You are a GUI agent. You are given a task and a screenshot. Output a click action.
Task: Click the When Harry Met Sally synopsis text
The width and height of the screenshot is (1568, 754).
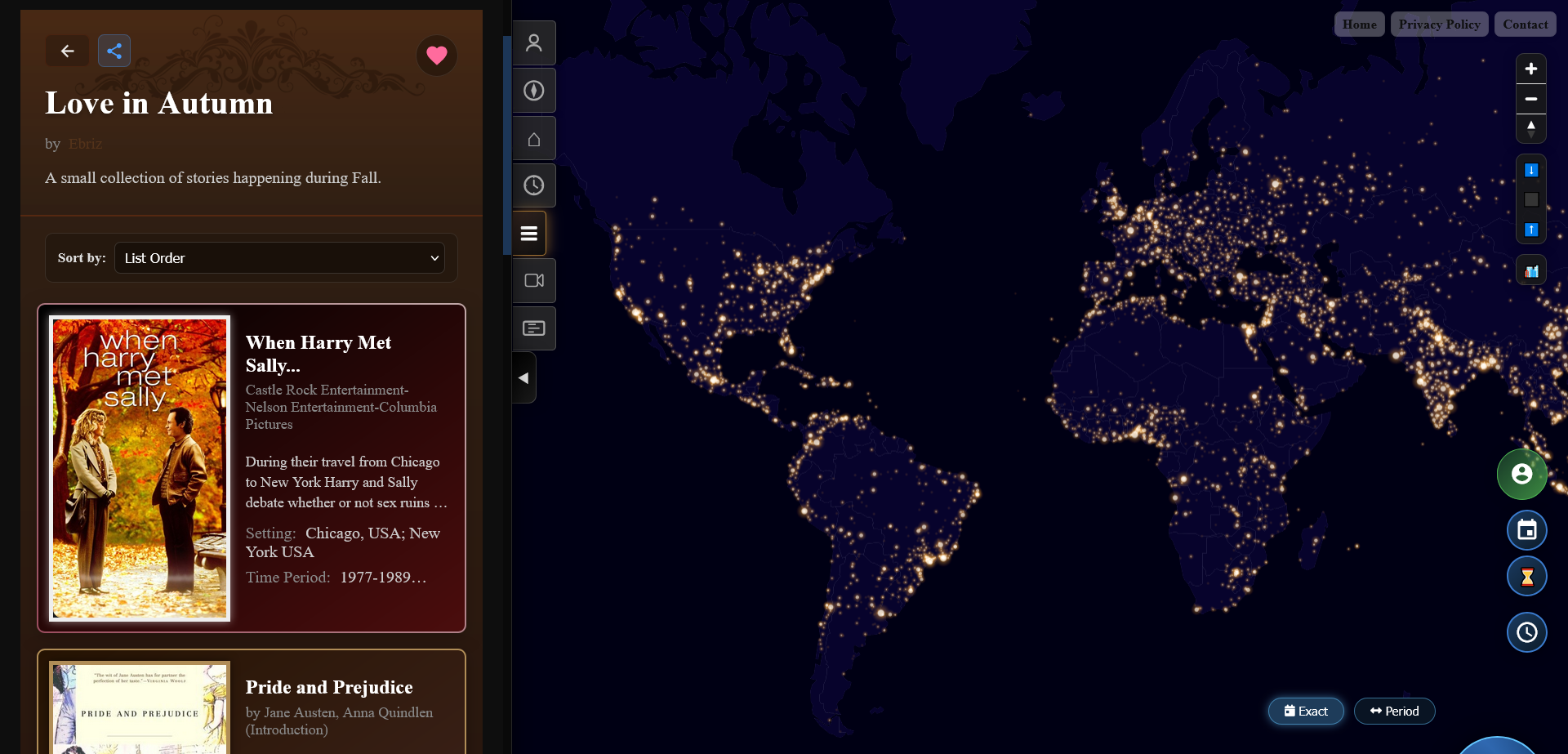click(x=346, y=482)
